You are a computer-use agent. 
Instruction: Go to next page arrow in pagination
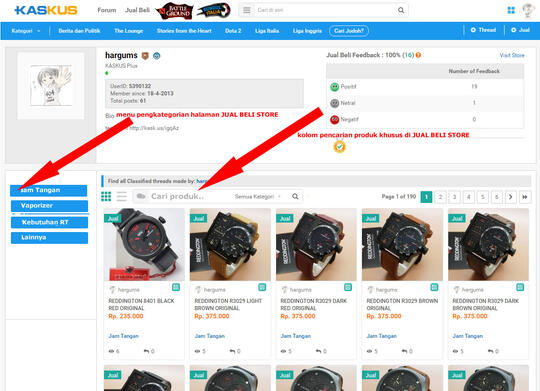(511, 197)
